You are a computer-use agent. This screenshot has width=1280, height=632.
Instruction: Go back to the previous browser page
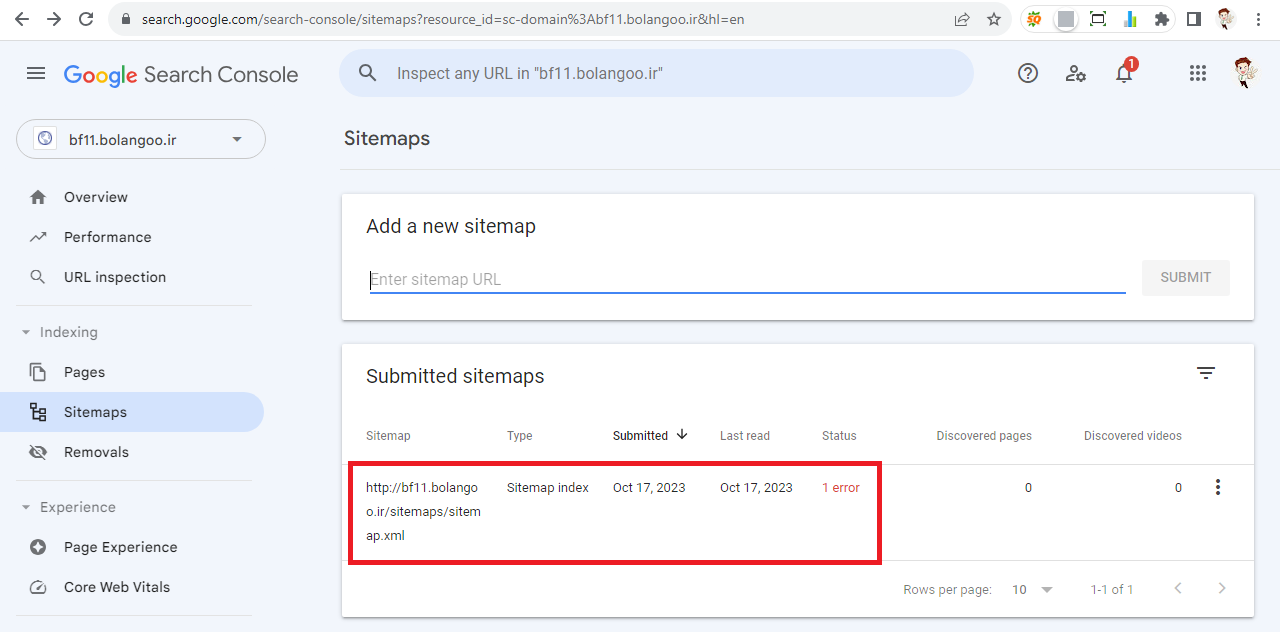(x=22, y=19)
